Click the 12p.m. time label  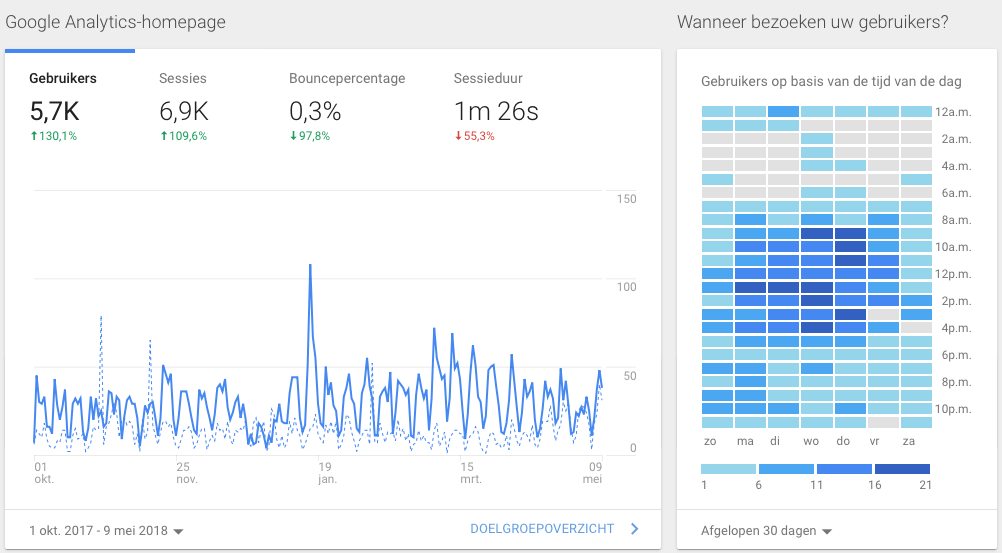[953, 274]
